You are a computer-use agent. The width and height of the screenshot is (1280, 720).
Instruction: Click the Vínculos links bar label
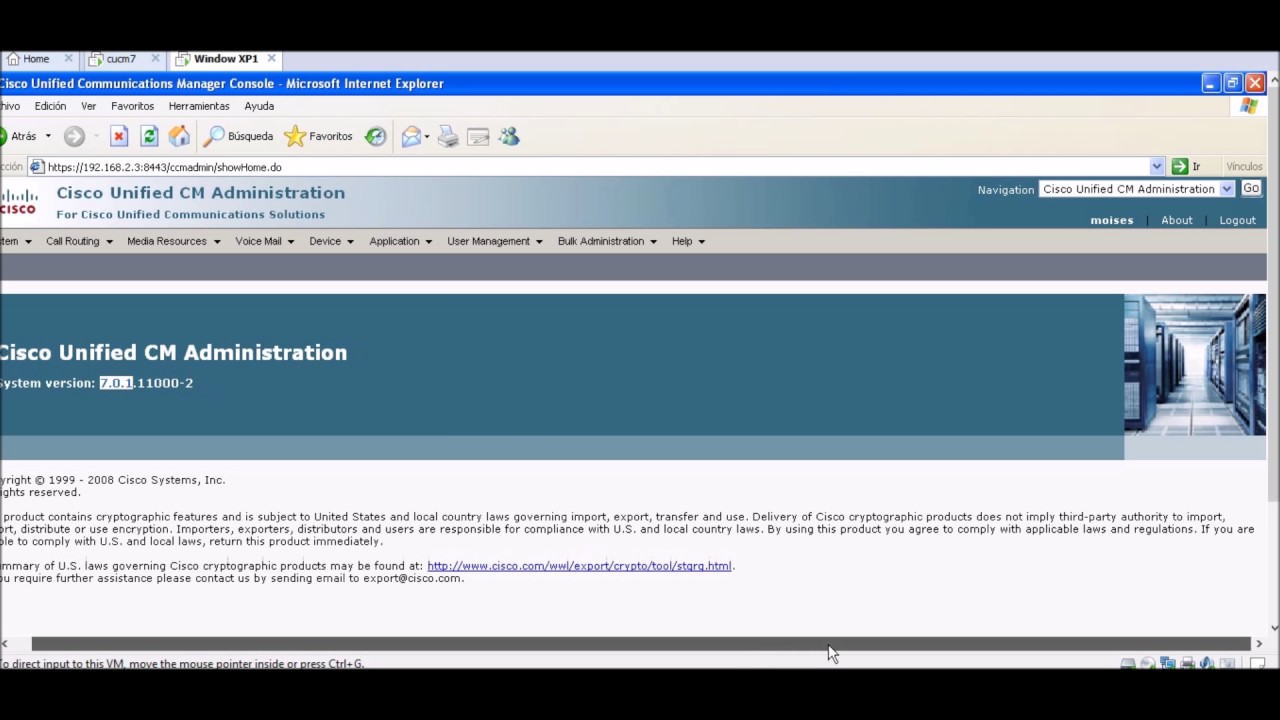coord(1244,167)
